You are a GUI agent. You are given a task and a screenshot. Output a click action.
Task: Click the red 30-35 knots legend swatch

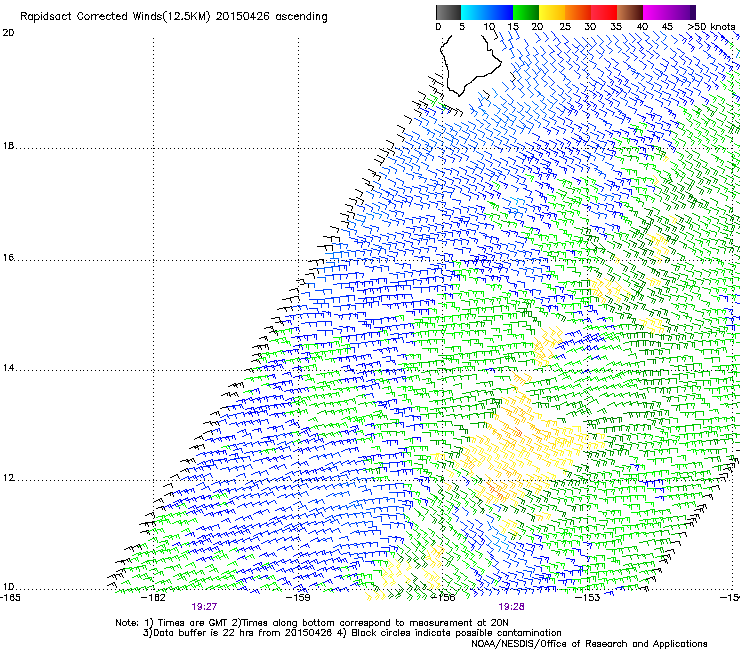[x=604, y=12]
